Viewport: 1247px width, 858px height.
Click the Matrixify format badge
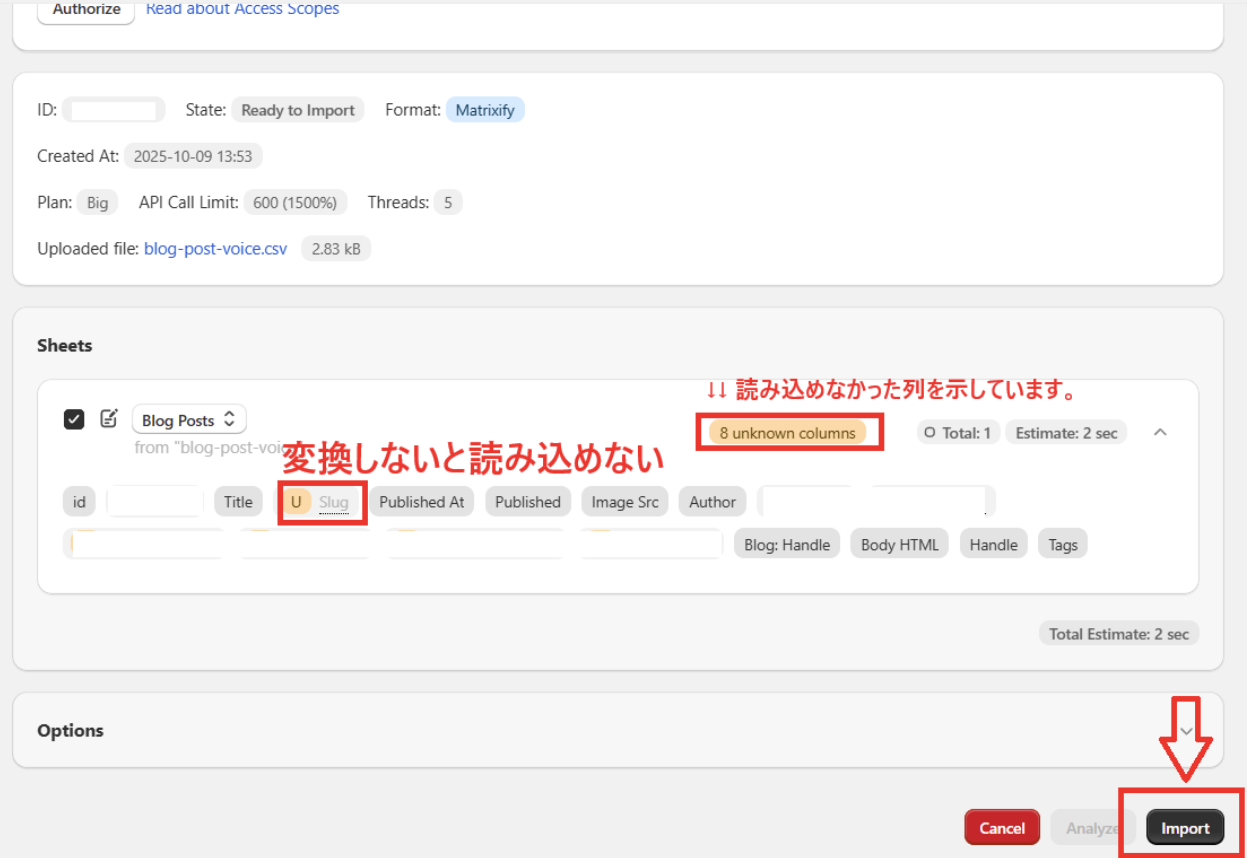[485, 110]
